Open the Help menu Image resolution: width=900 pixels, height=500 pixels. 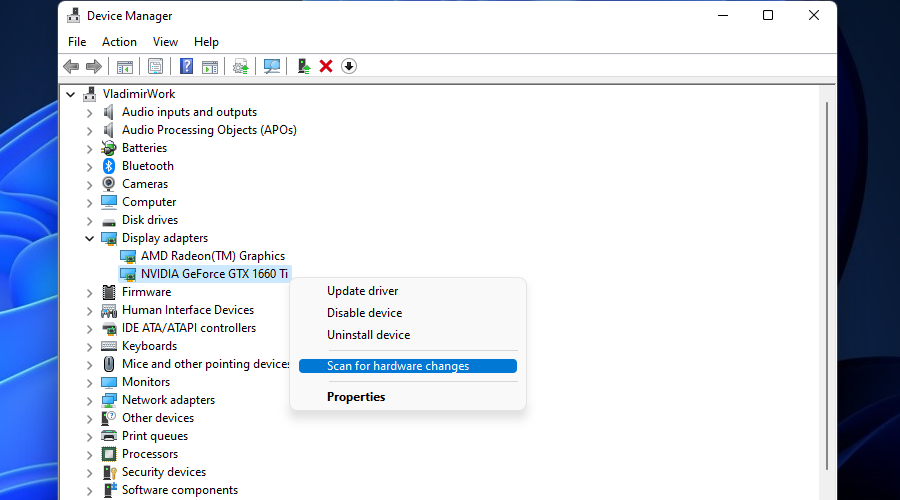206,42
